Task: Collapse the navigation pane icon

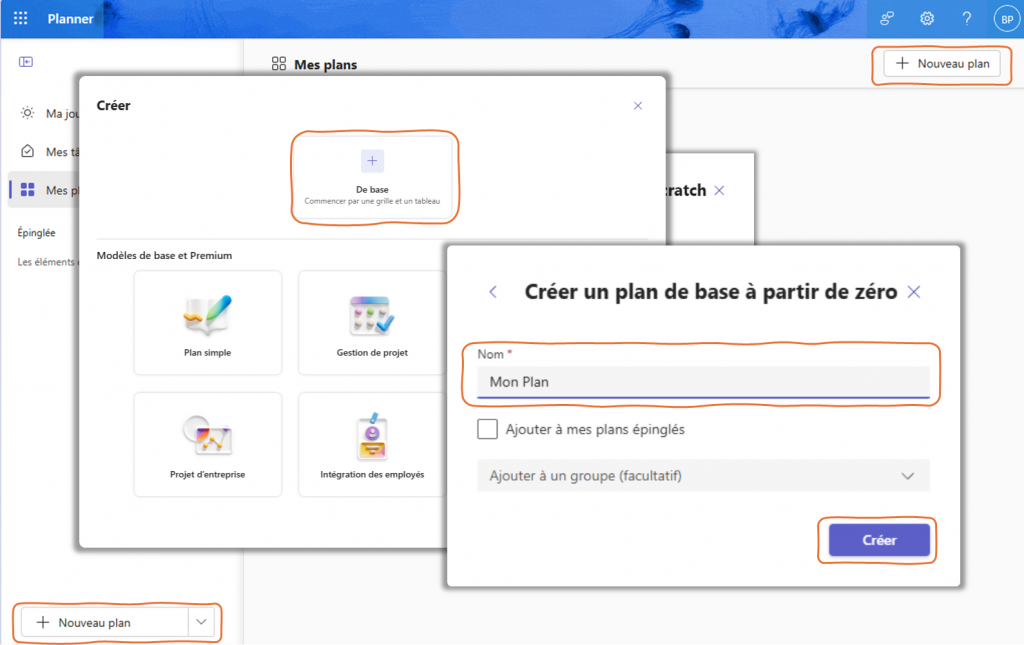Action: tap(26, 62)
